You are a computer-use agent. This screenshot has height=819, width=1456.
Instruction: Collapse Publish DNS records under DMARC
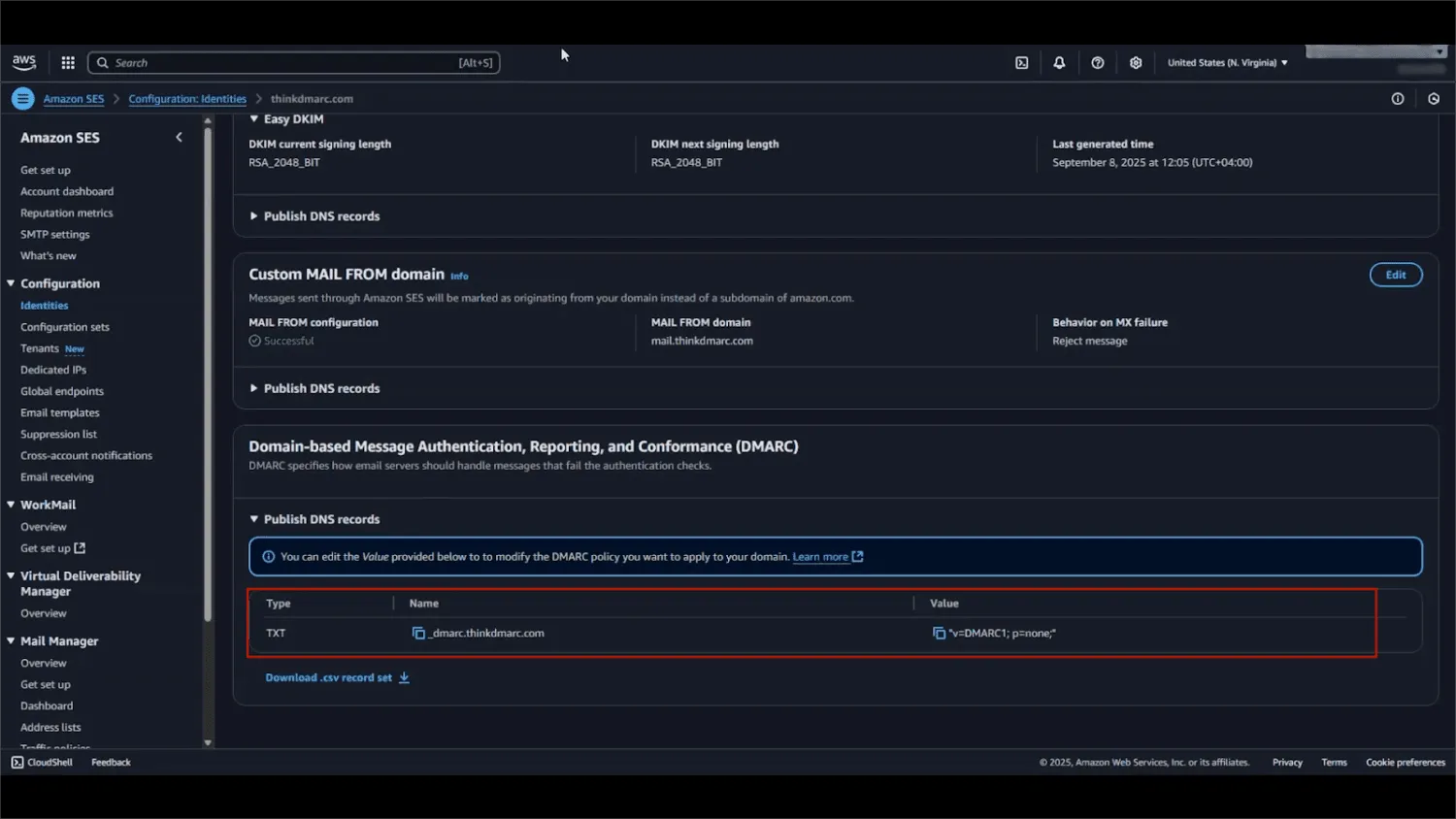[x=254, y=519]
